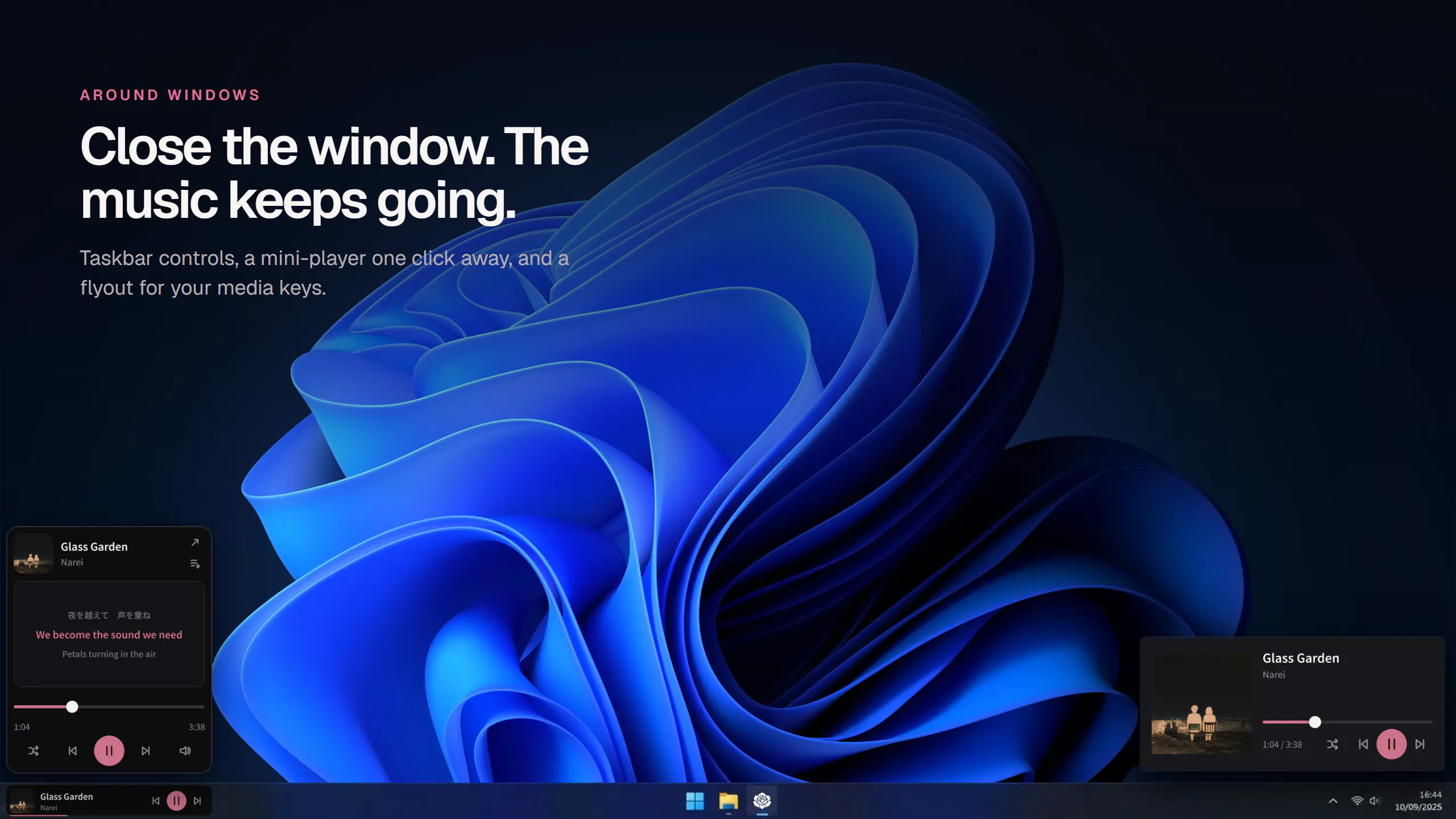The height and width of the screenshot is (819, 1456).
Task: Click mini-player Glass Garden album thumbnail
Action: coord(33,553)
